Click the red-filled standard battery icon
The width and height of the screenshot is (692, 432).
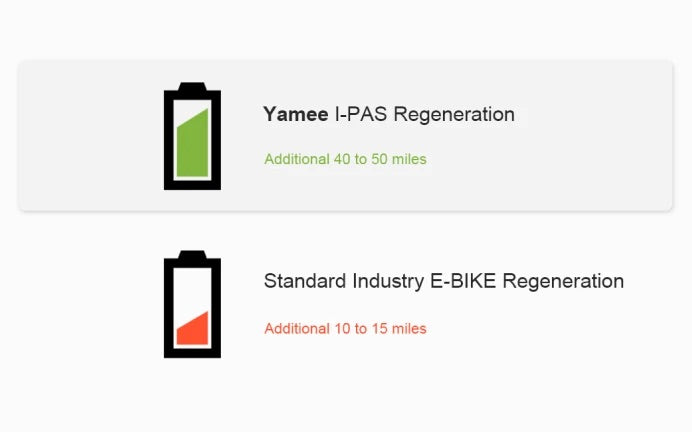point(192,304)
